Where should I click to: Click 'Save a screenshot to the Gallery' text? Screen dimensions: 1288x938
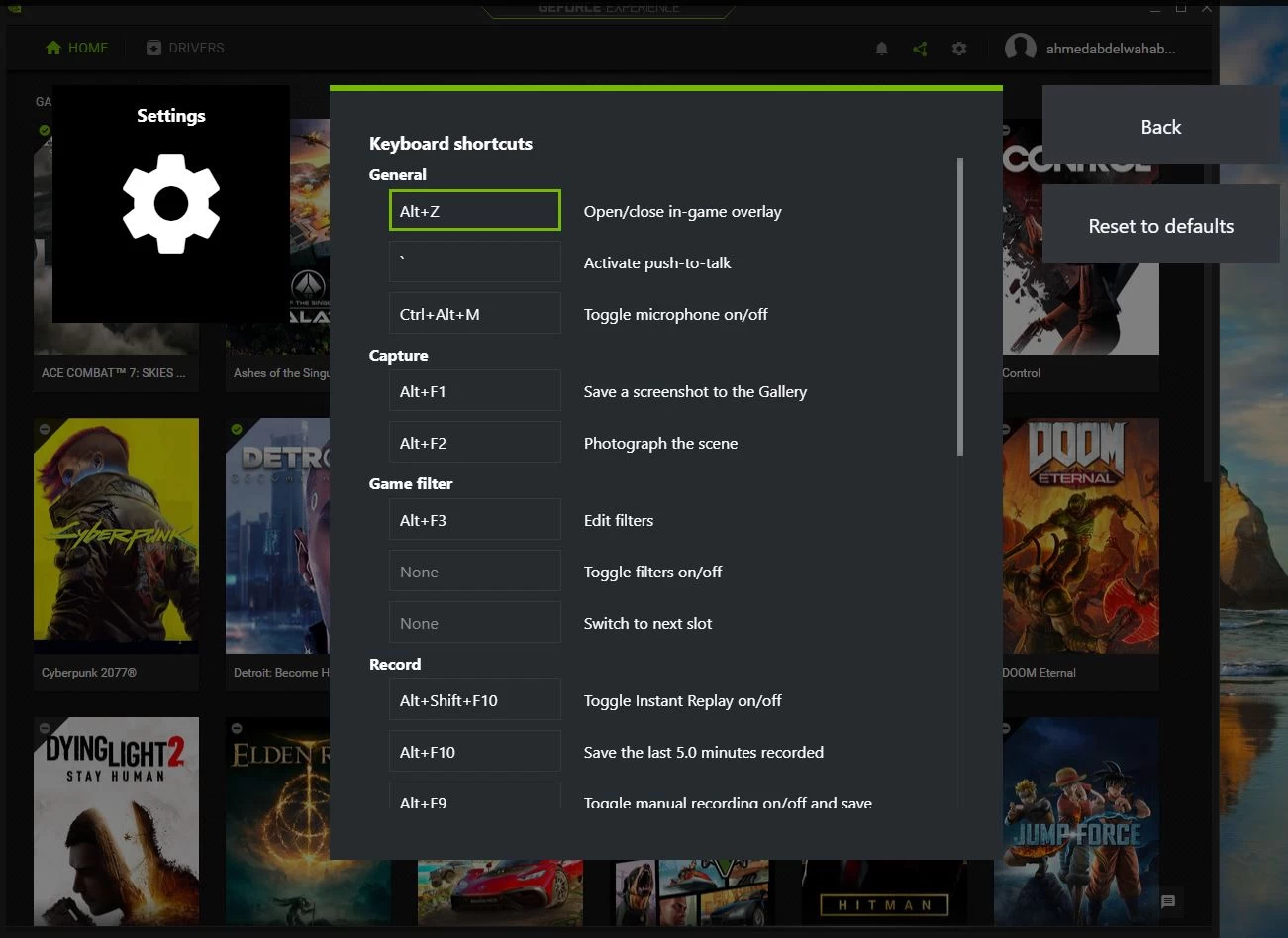pyautogui.click(x=695, y=391)
